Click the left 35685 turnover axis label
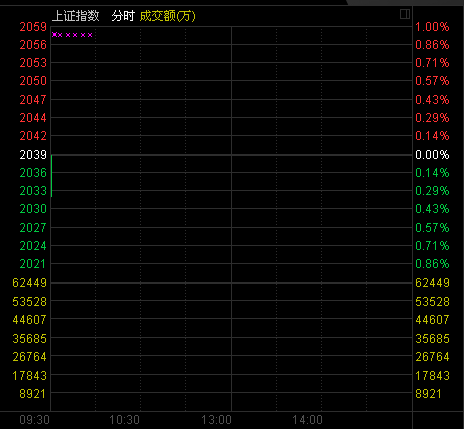Screen dimensions: 464x429 coord(30,339)
